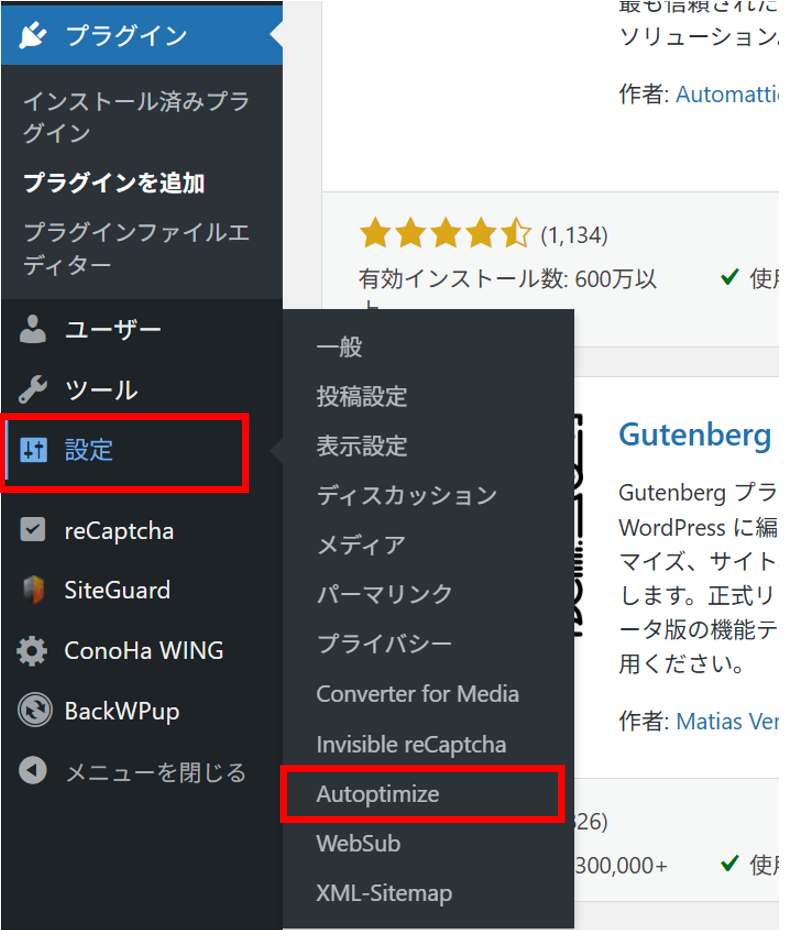The width and height of the screenshot is (808, 930).
Task: Click the Gutenberg plugin title link
Action: coord(695,435)
